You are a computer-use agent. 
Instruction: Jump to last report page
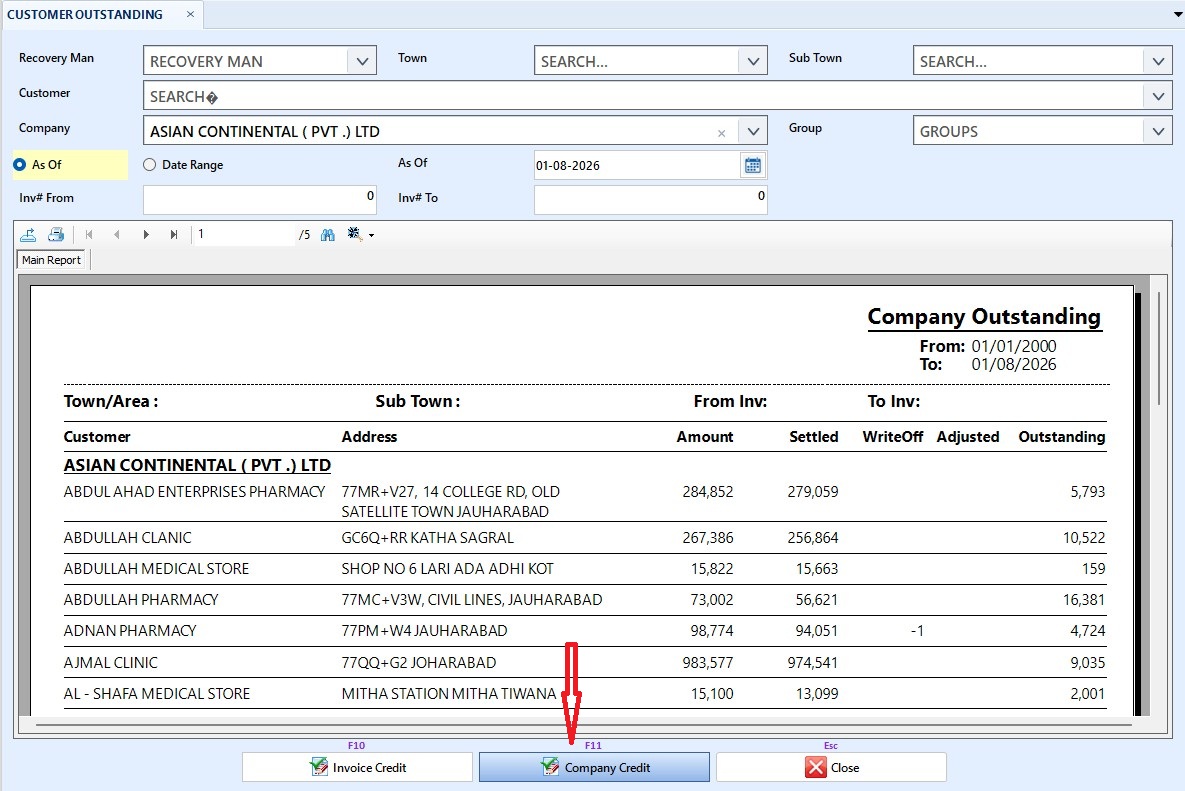(x=174, y=234)
